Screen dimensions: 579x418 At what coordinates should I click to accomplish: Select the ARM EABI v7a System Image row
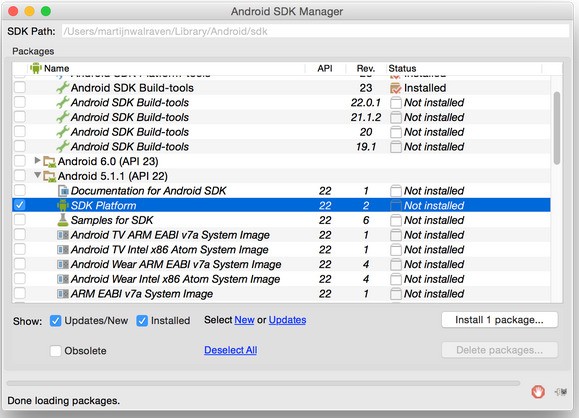click(x=281, y=294)
